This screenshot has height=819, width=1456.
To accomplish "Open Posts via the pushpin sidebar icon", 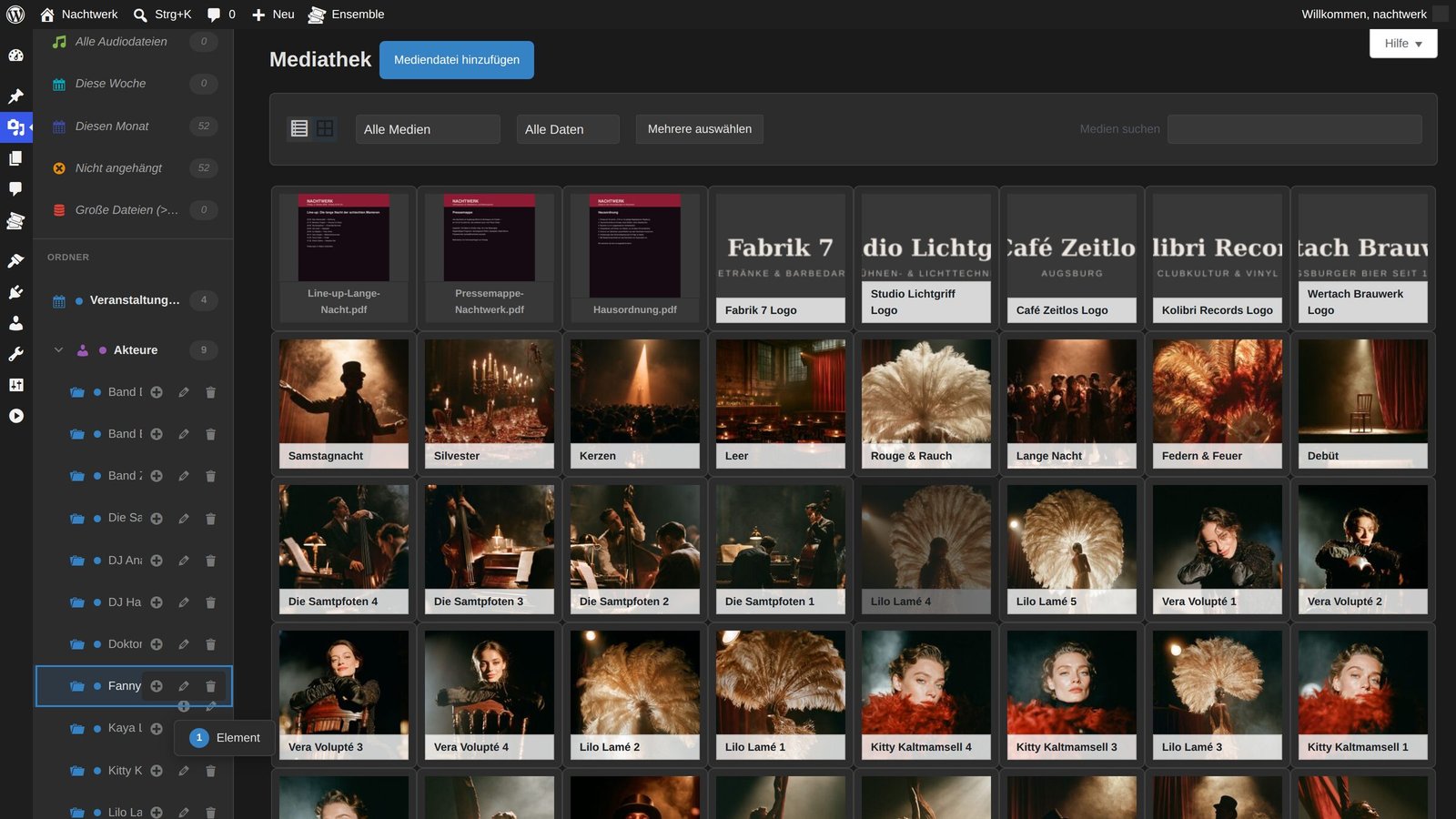I will pos(15,96).
